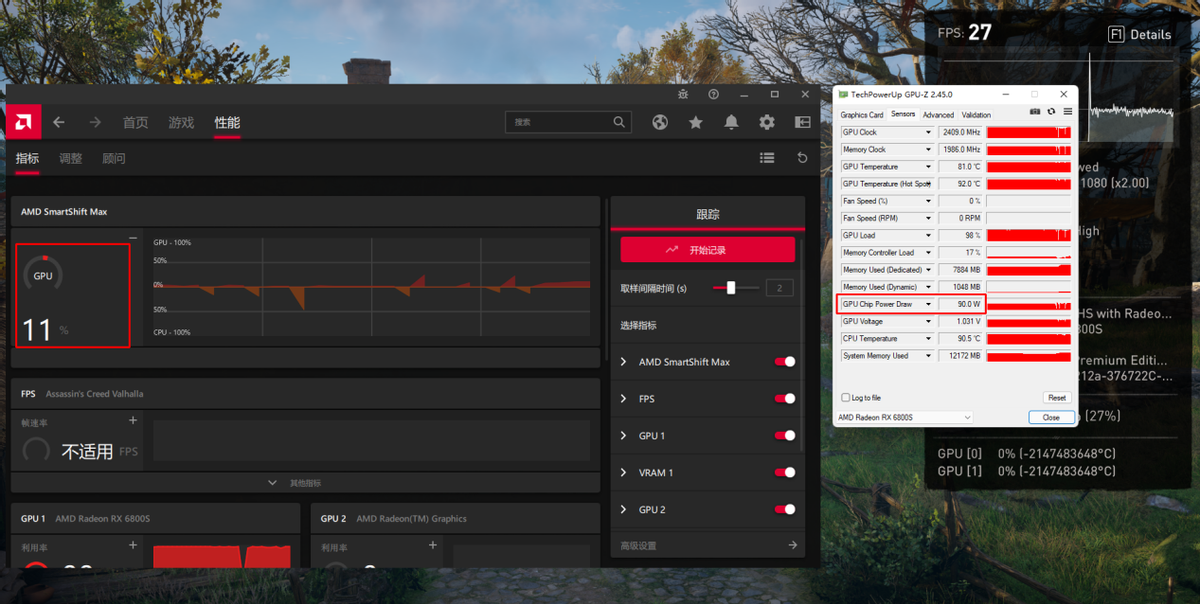Refresh GPU-Z sensors icon

tap(1051, 112)
